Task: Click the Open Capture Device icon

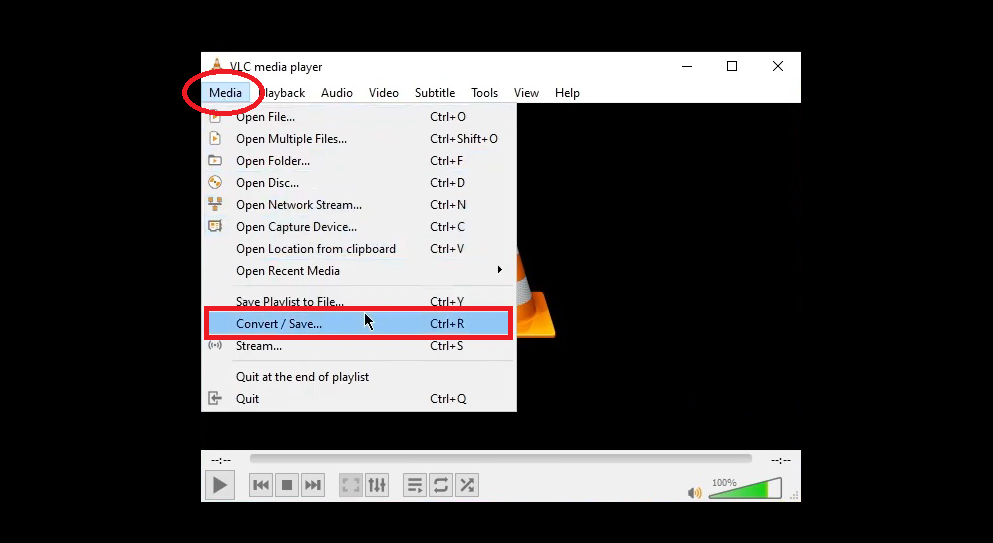Action: pos(215,226)
